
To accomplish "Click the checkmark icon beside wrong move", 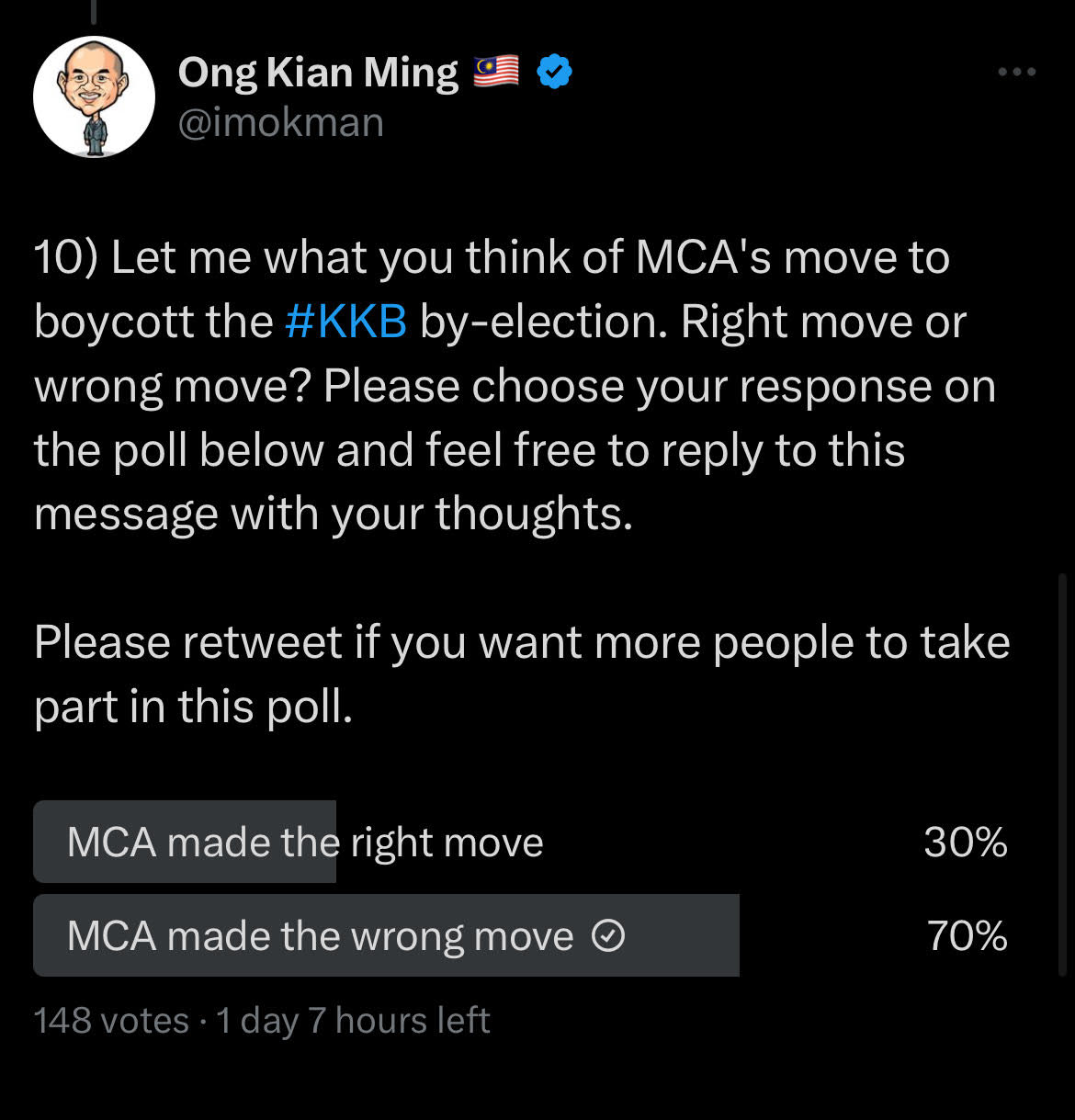I will 608,936.
